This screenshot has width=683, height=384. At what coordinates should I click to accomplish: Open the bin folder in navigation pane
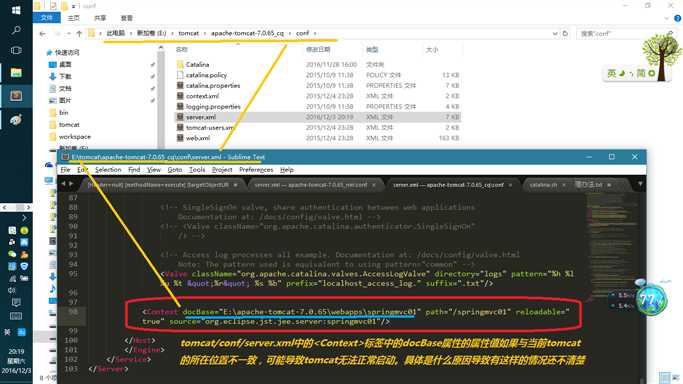point(64,112)
